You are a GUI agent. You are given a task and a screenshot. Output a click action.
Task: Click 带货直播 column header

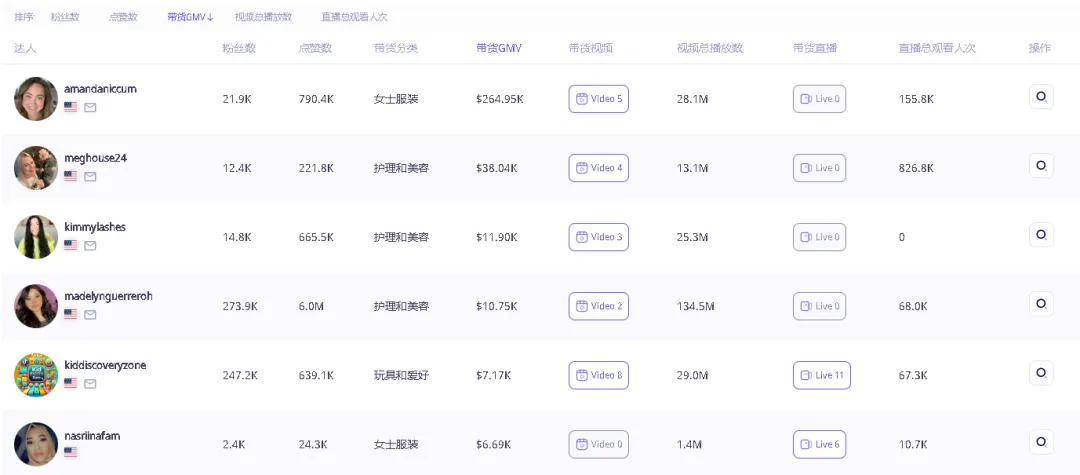[x=816, y=48]
